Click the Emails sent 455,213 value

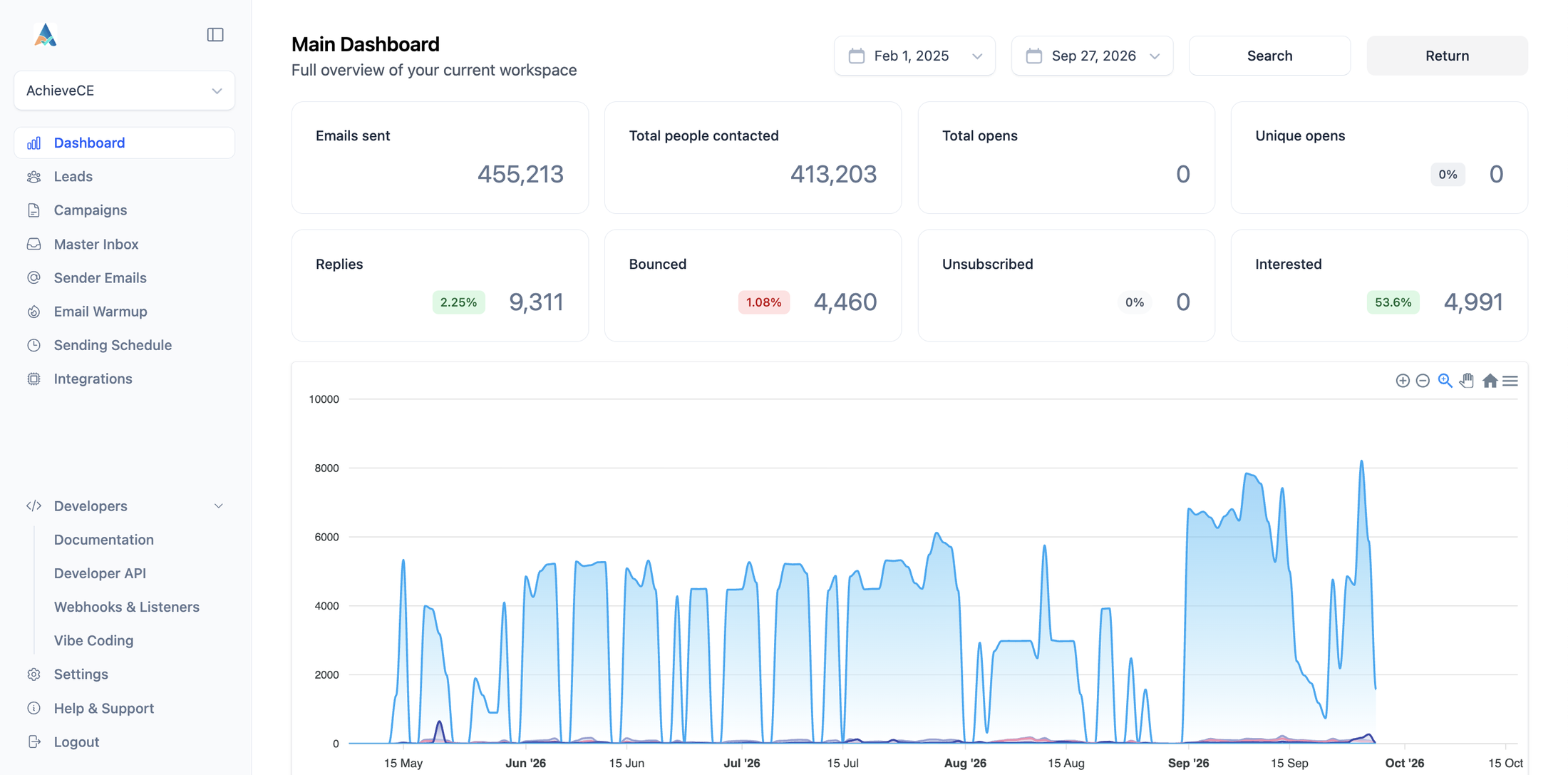(520, 174)
